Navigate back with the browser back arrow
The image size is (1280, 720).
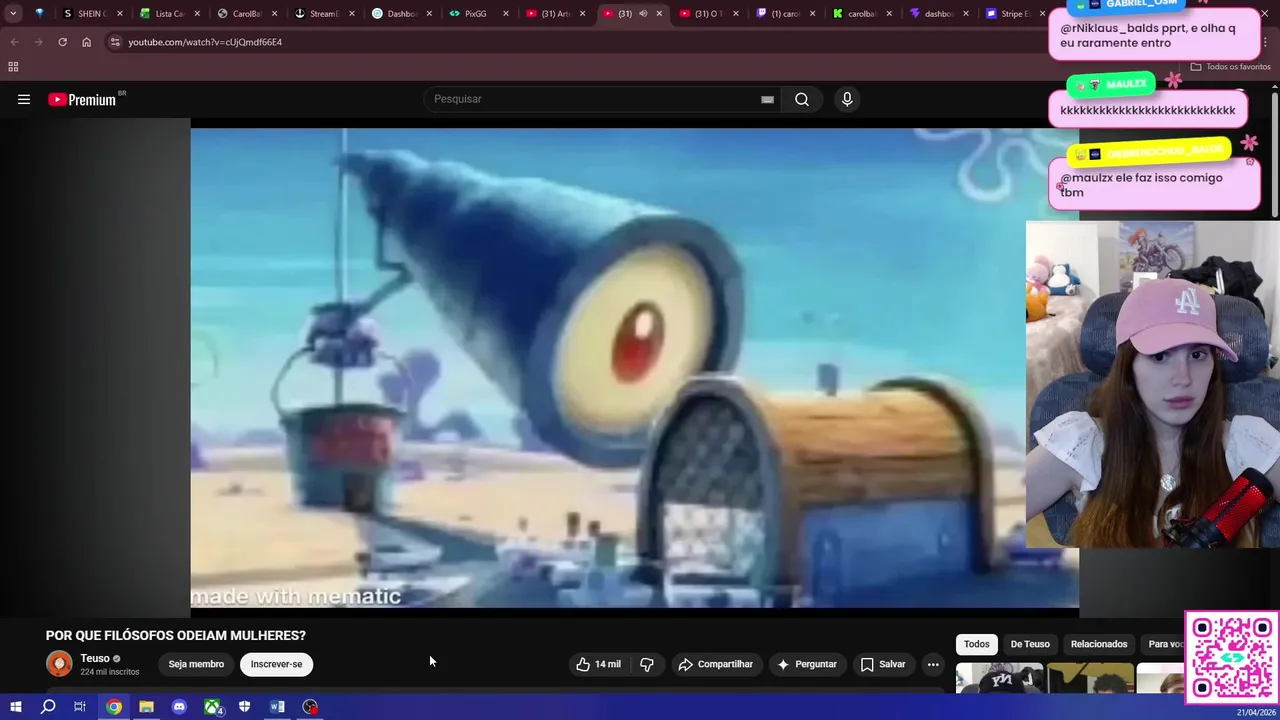14,42
